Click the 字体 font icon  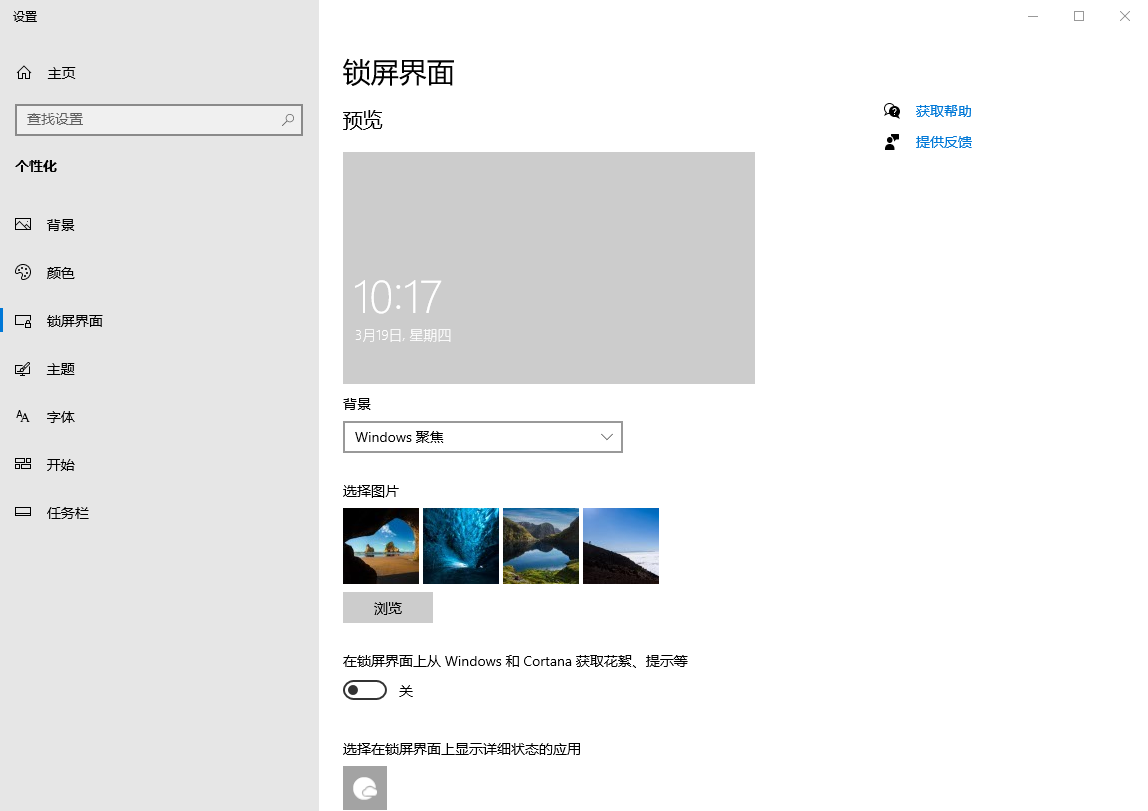23,416
